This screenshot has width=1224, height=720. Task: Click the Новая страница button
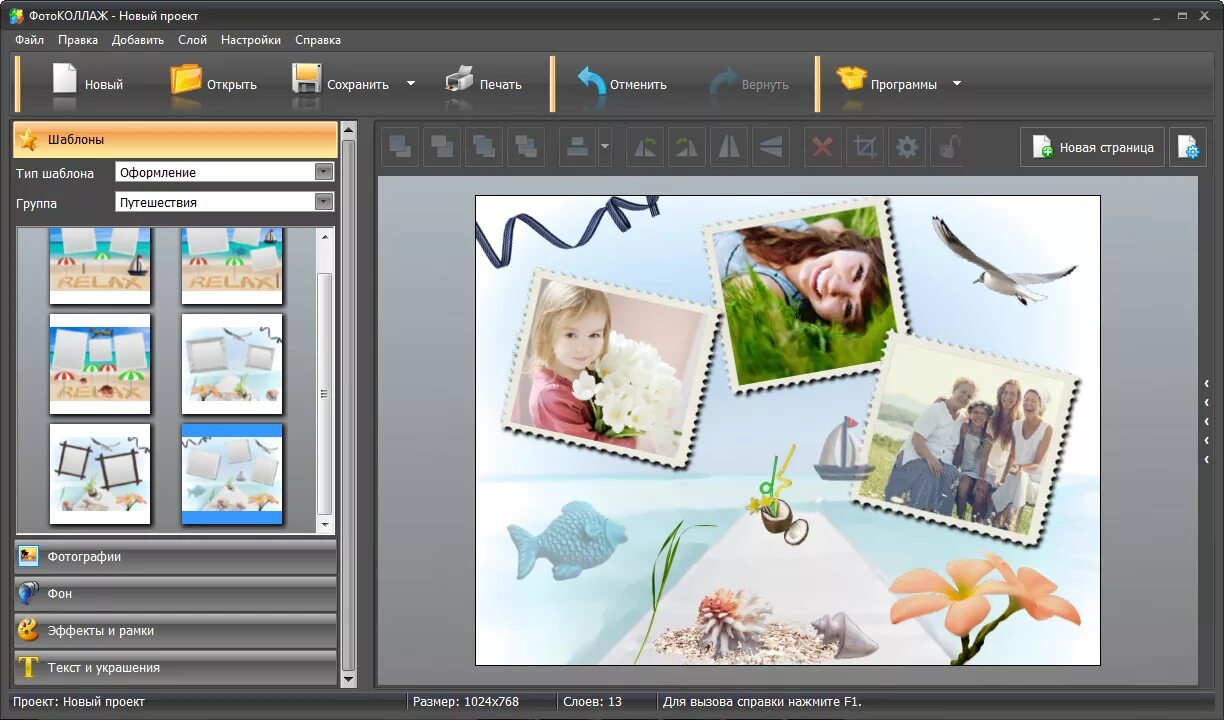coord(1093,147)
